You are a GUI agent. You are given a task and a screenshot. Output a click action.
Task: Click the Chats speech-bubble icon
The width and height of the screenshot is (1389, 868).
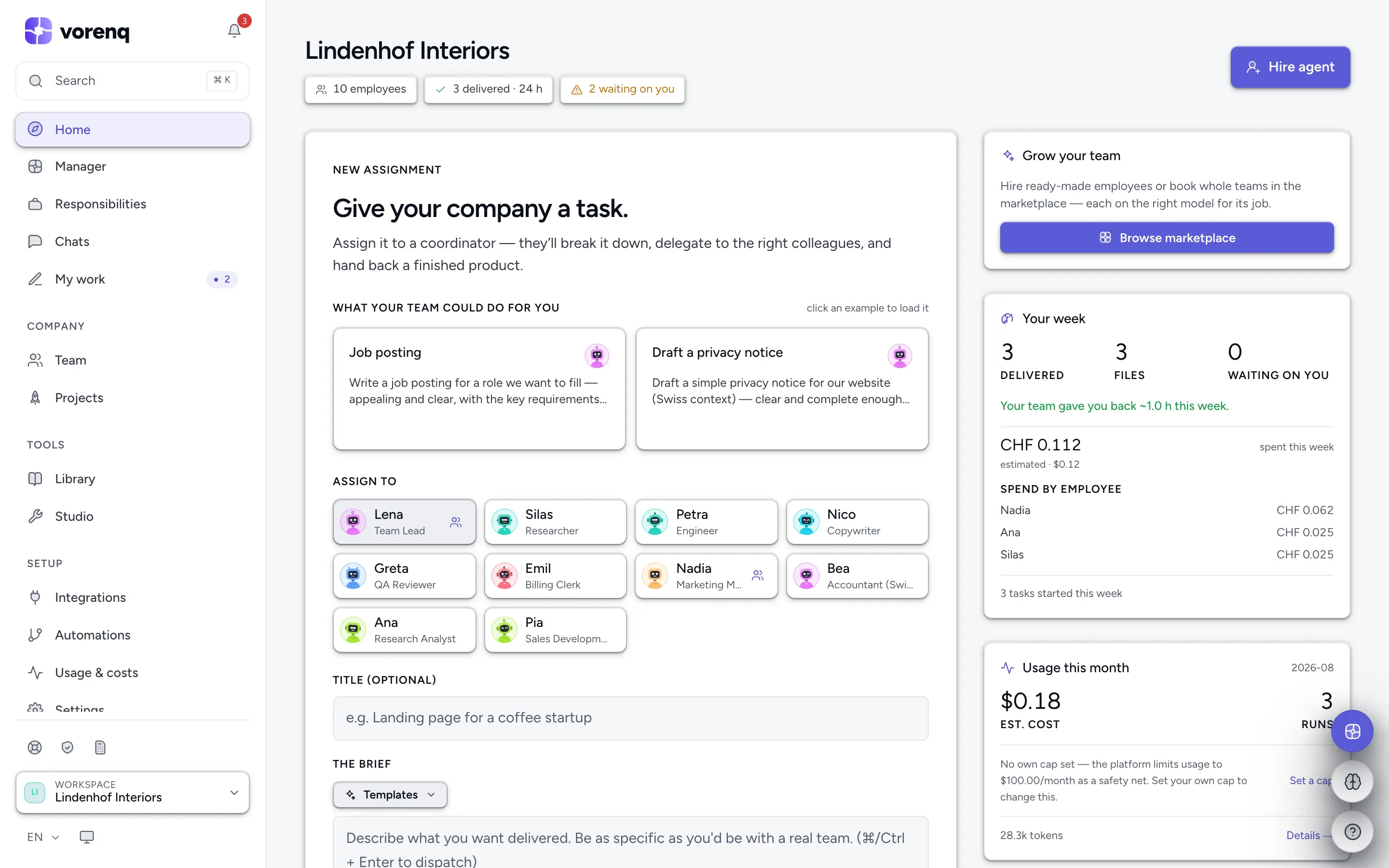36,241
